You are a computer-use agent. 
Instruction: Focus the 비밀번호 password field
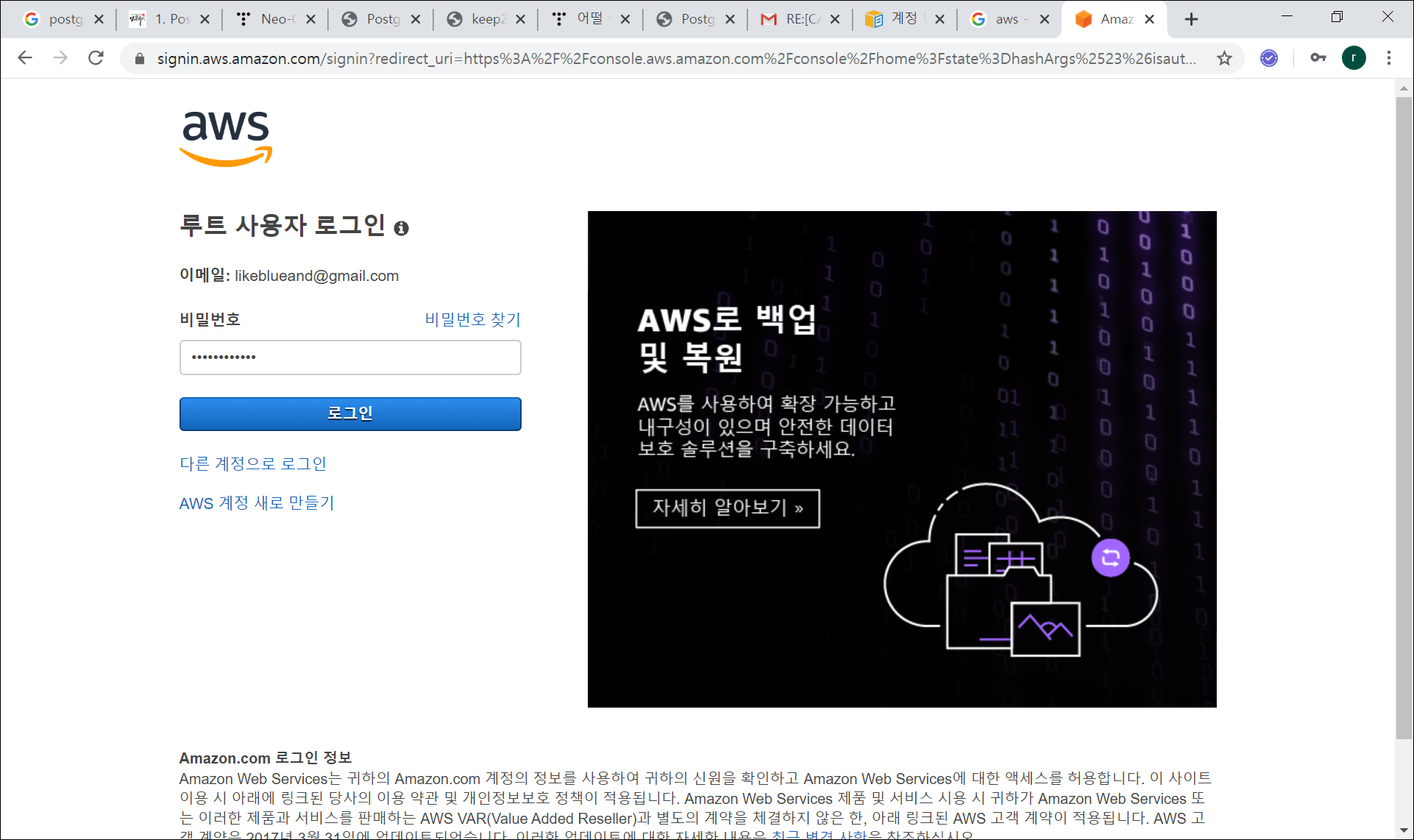click(x=350, y=357)
